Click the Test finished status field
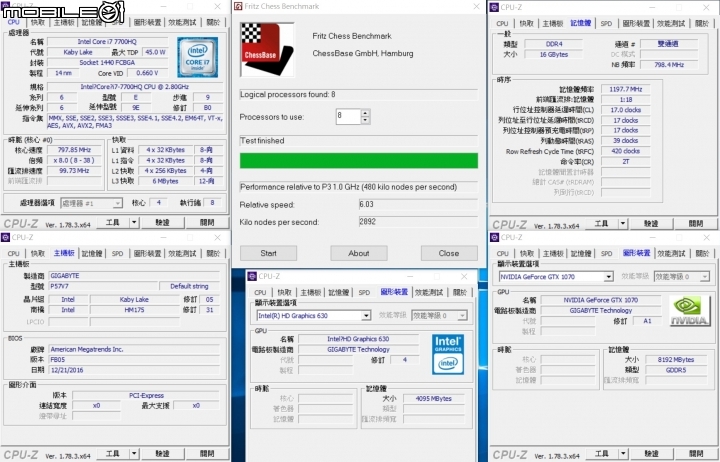720x462 pixels. [x=359, y=141]
